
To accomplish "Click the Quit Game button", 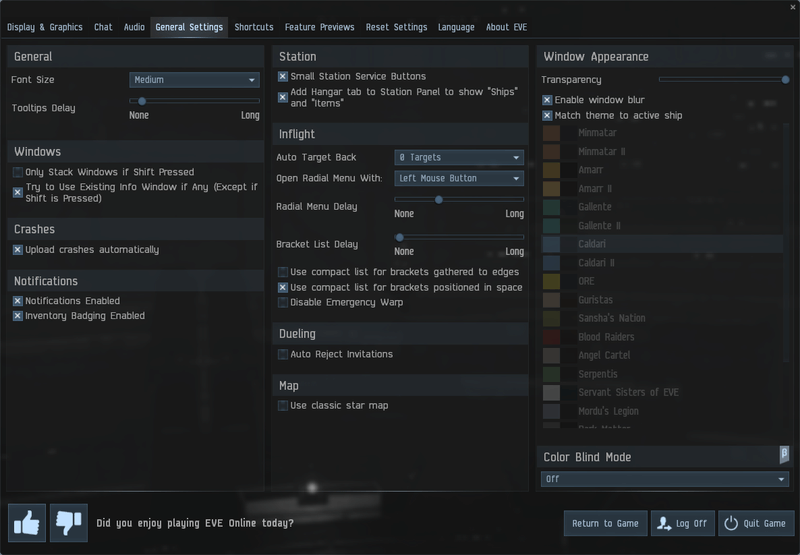I will click(x=757, y=523).
